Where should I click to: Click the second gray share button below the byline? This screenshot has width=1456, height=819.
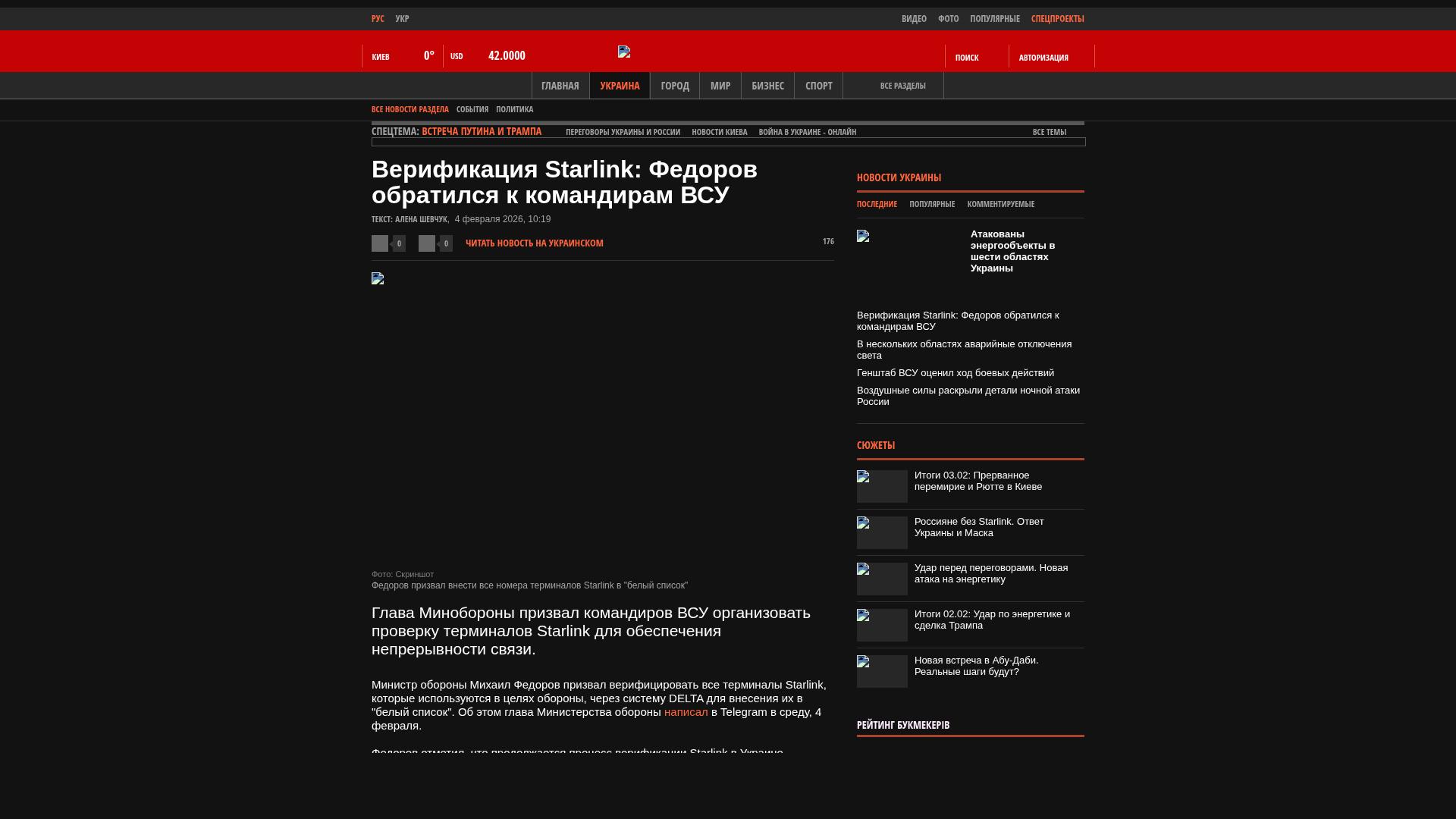pos(427,243)
